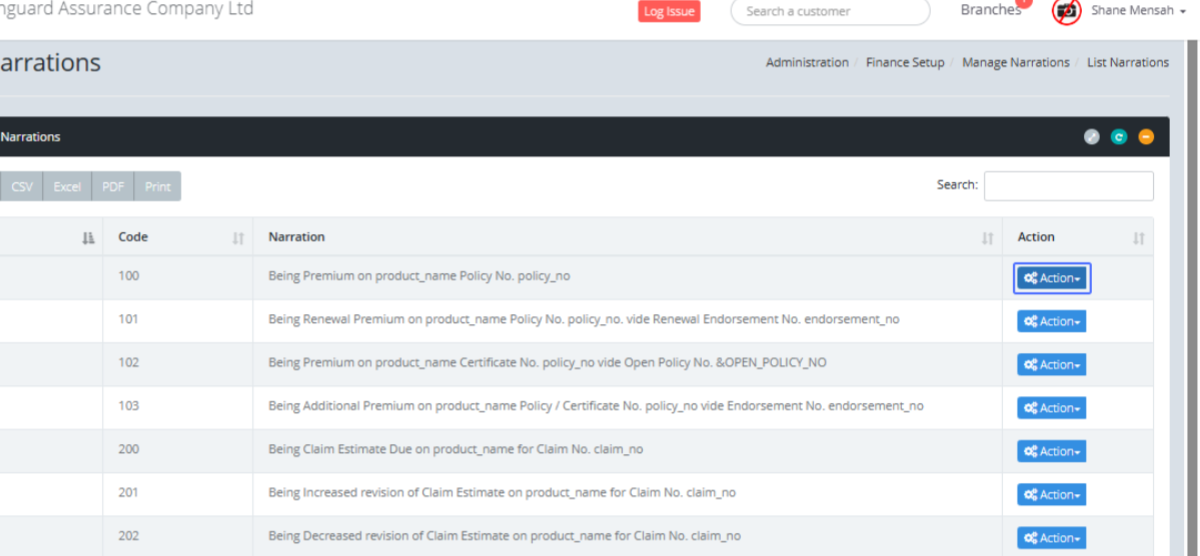
Task: Export the table as CSV
Action: click(22, 187)
